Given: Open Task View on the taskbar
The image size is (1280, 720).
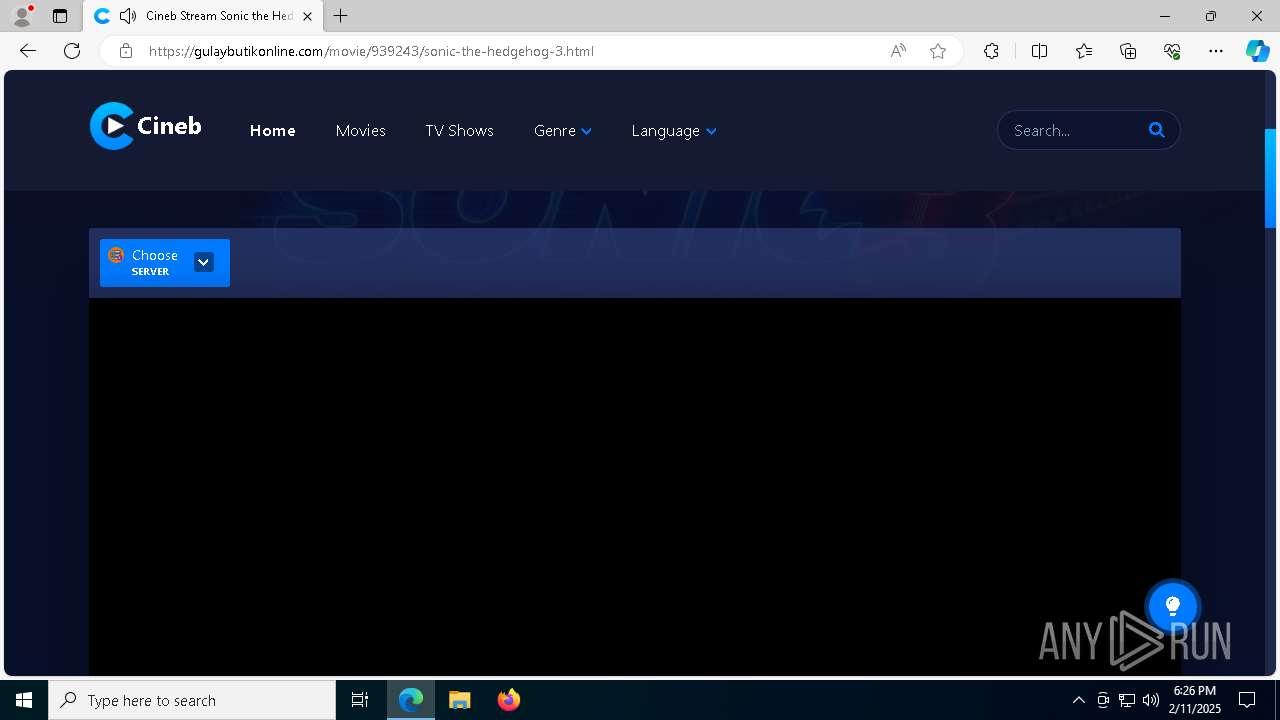Looking at the screenshot, I should (x=360, y=700).
